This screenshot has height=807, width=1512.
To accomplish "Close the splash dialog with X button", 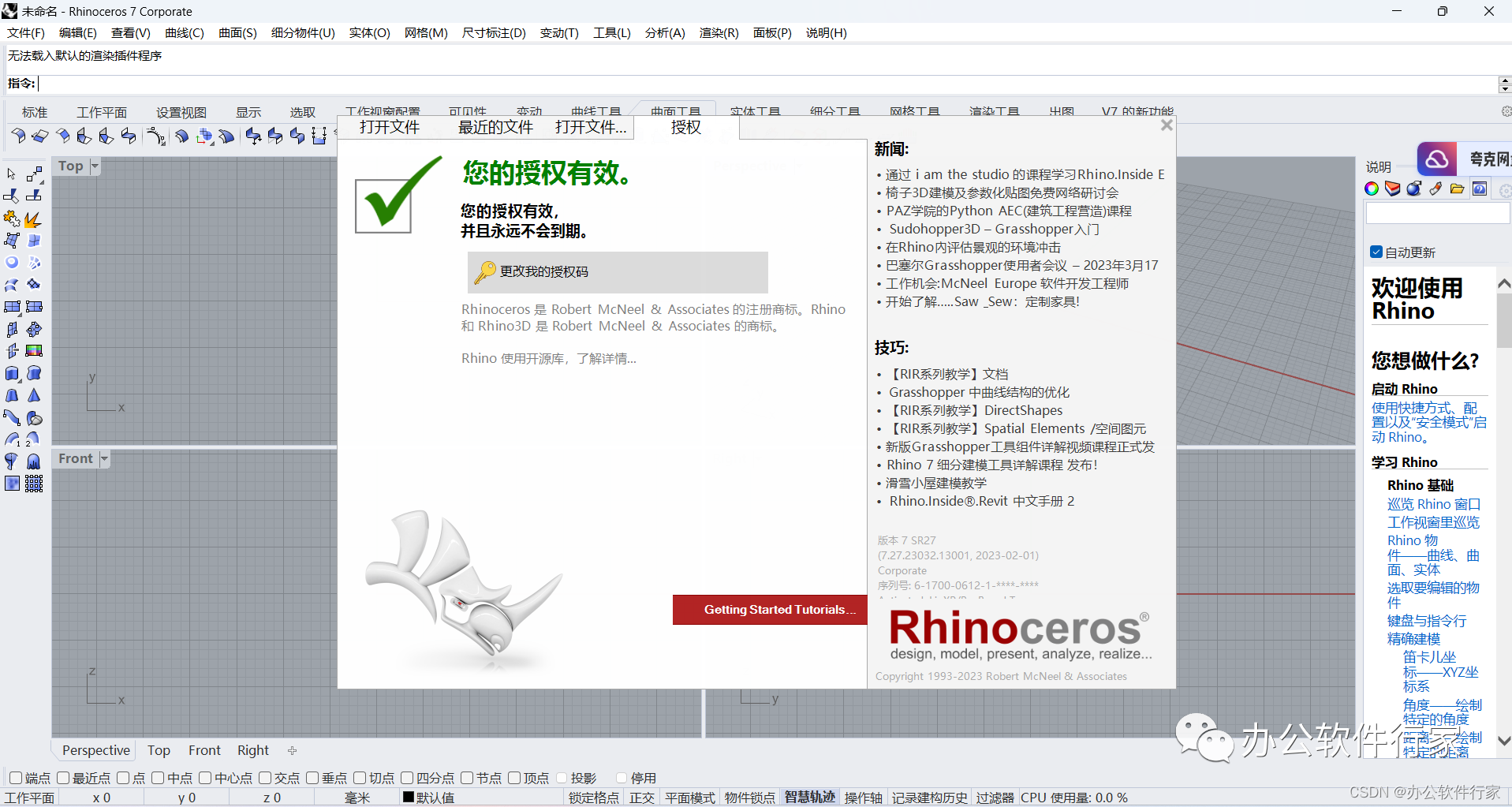I will 1167,125.
